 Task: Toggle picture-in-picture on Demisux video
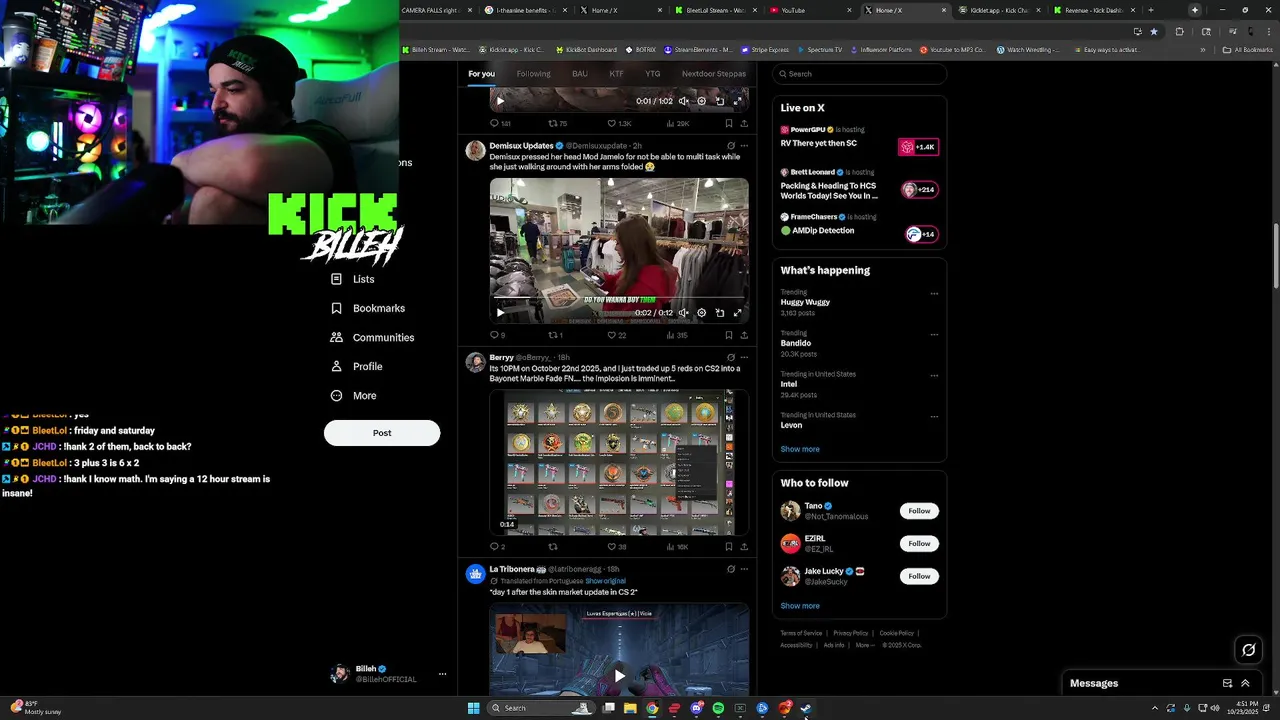pyautogui.click(x=720, y=313)
